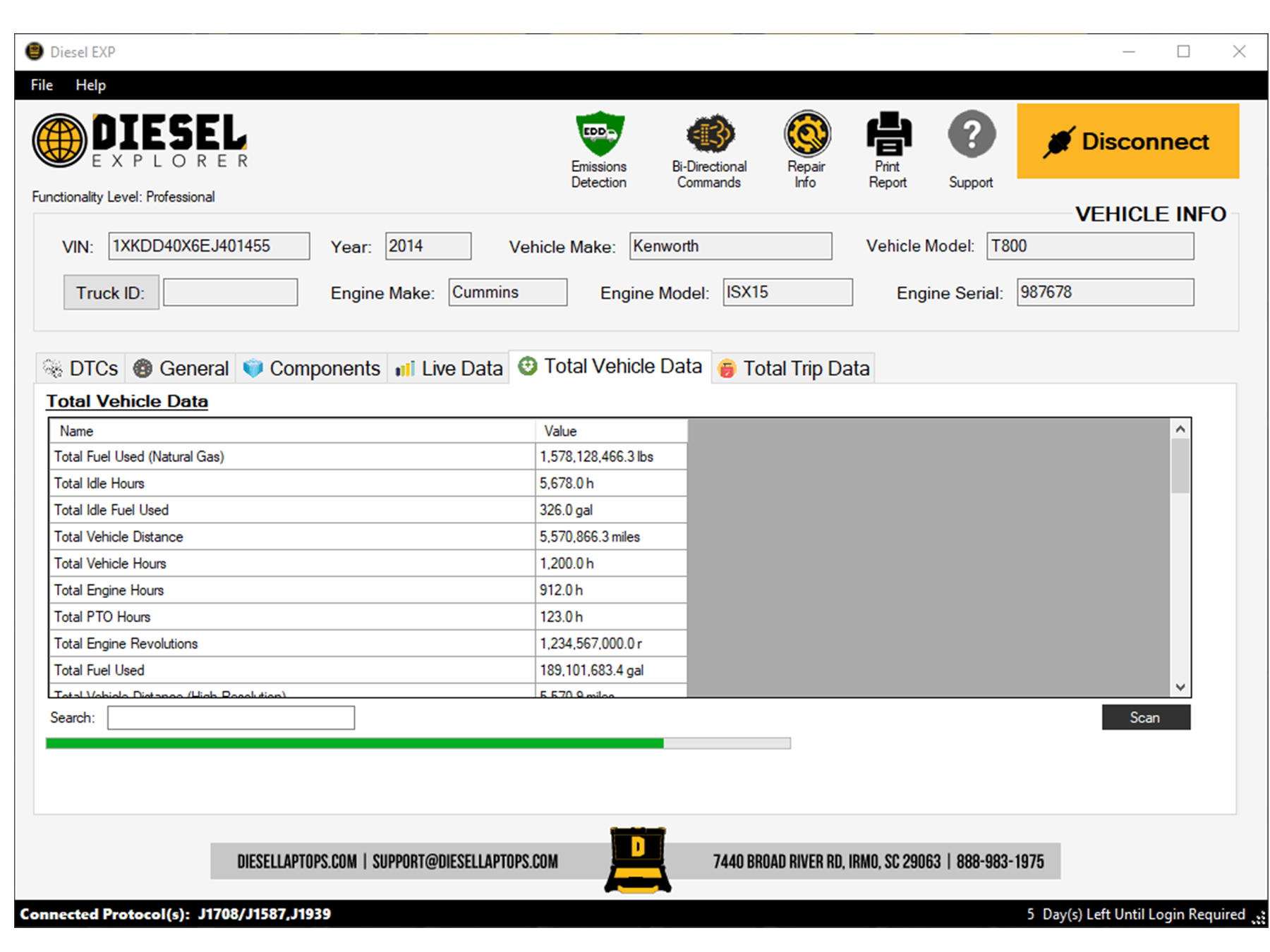The height and width of the screenshot is (952, 1270).
Task: Click the 1,234,567,000.0 r value cell
Action: point(612,644)
